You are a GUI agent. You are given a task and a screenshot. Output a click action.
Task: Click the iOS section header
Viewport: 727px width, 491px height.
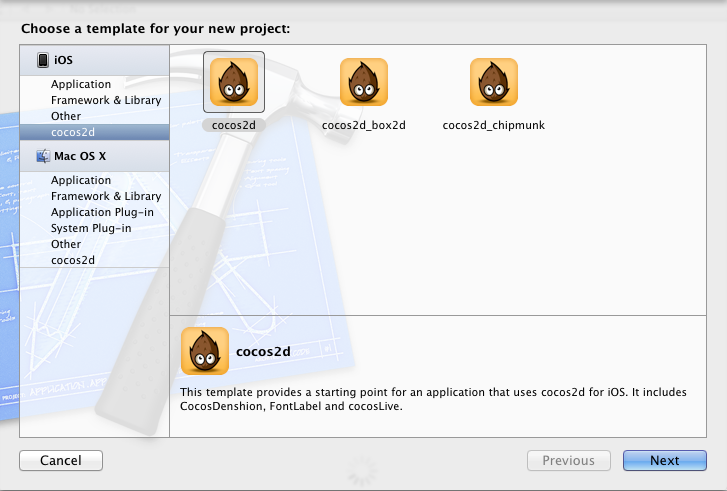(95, 60)
